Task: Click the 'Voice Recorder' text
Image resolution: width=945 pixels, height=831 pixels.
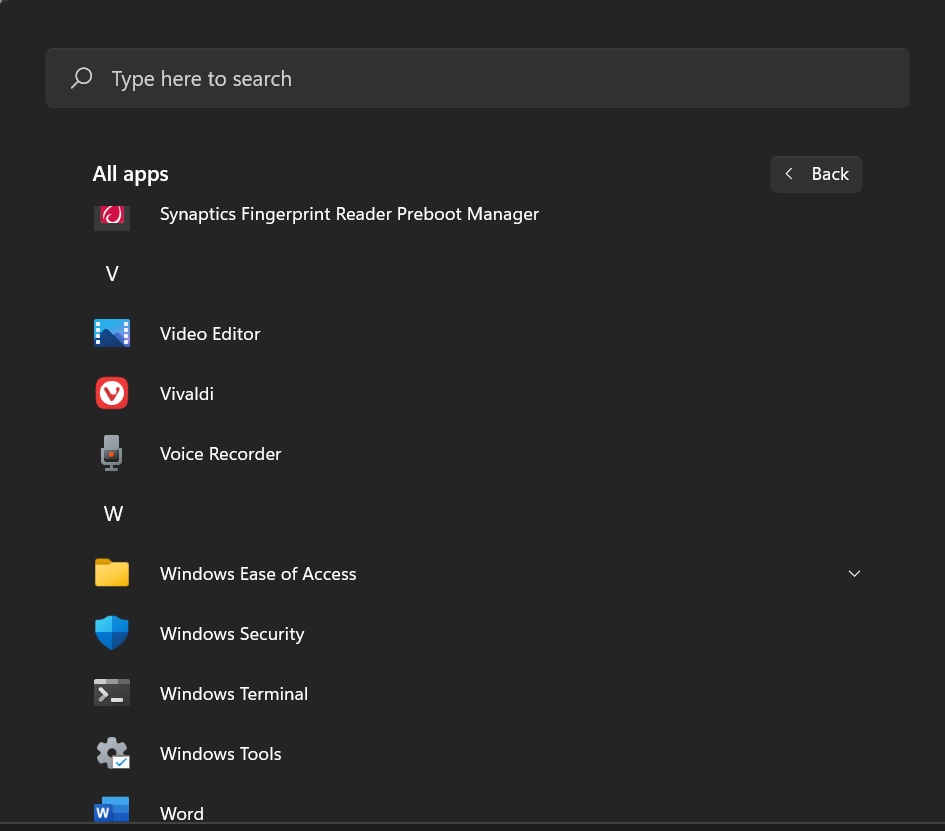Action: [221, 454]
